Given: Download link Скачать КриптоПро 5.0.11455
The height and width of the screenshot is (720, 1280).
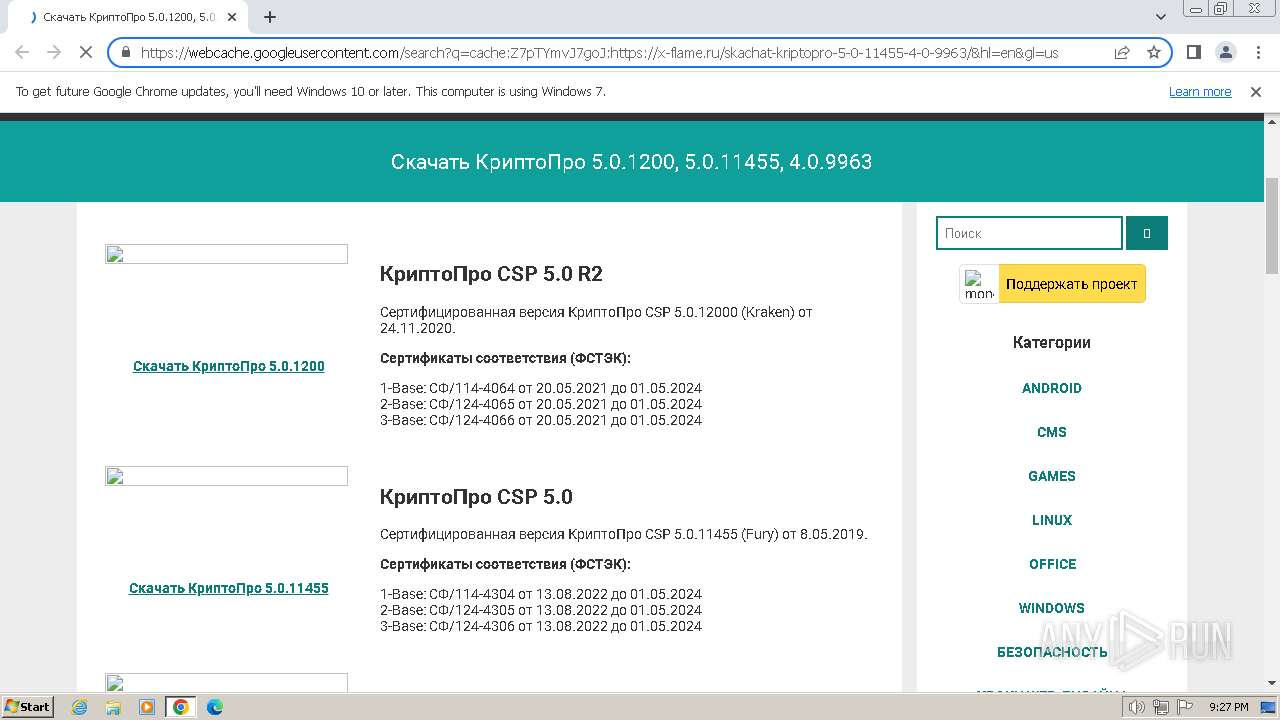Looking at the screenshot, I should (229, 588).
